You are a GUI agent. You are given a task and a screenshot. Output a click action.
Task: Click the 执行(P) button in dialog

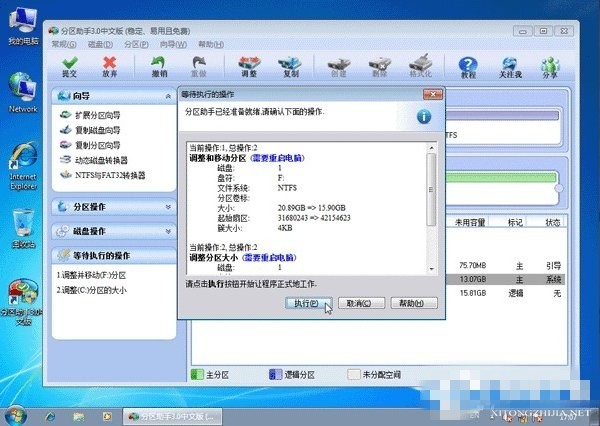[x=308, y=303]
